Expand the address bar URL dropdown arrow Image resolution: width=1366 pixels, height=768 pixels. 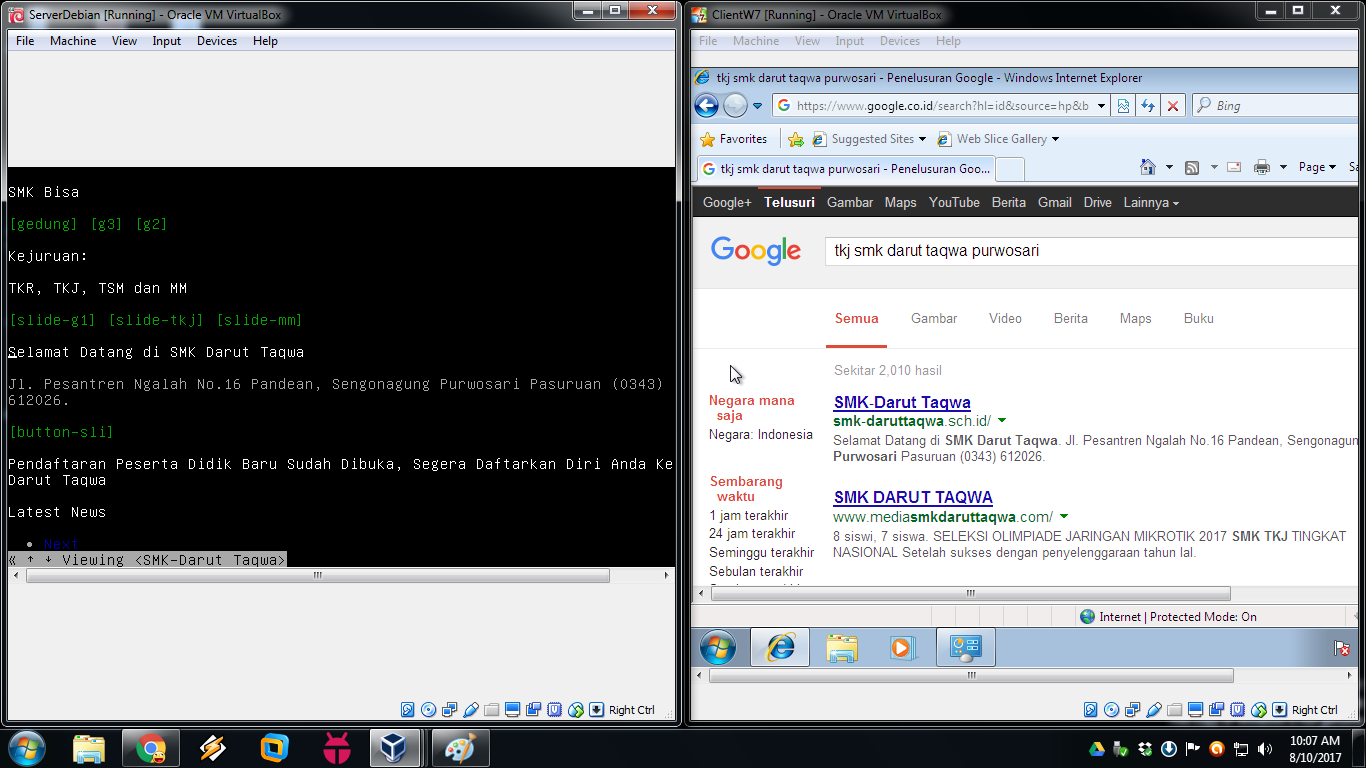click(x=1101, y=105)
